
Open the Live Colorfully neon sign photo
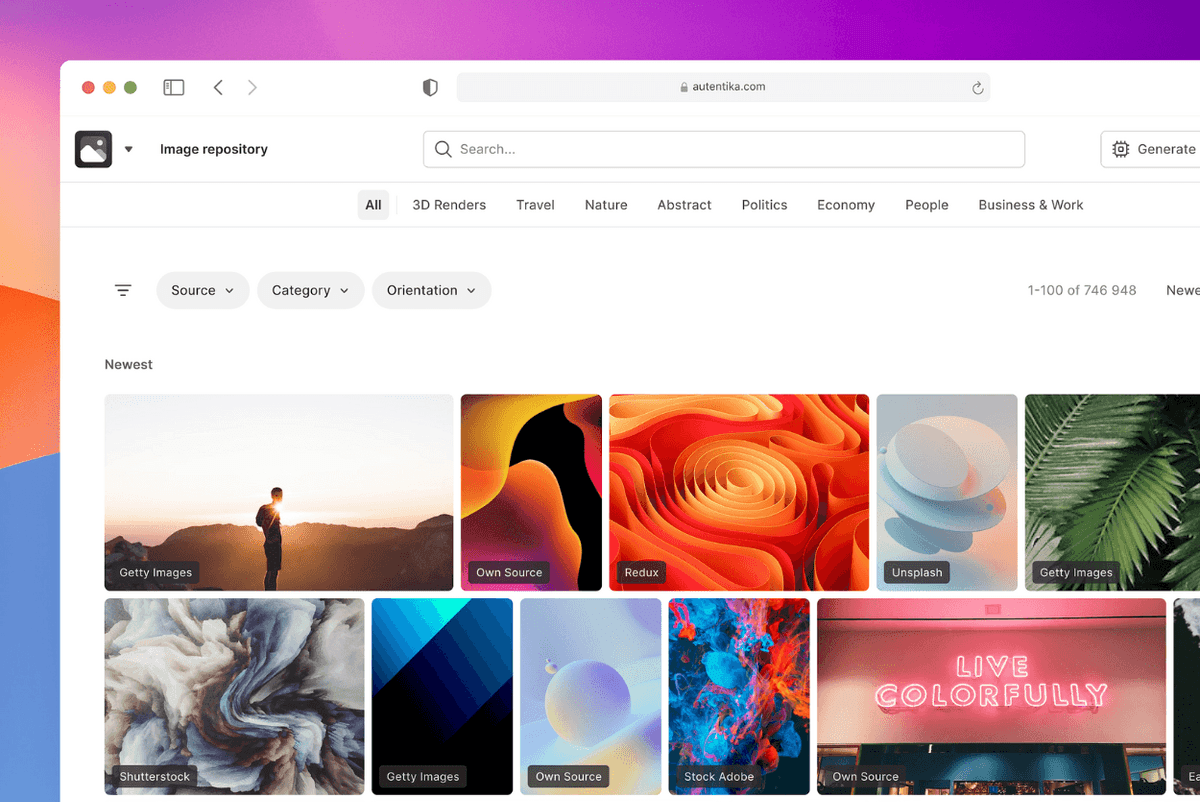(x=991, y=696)
